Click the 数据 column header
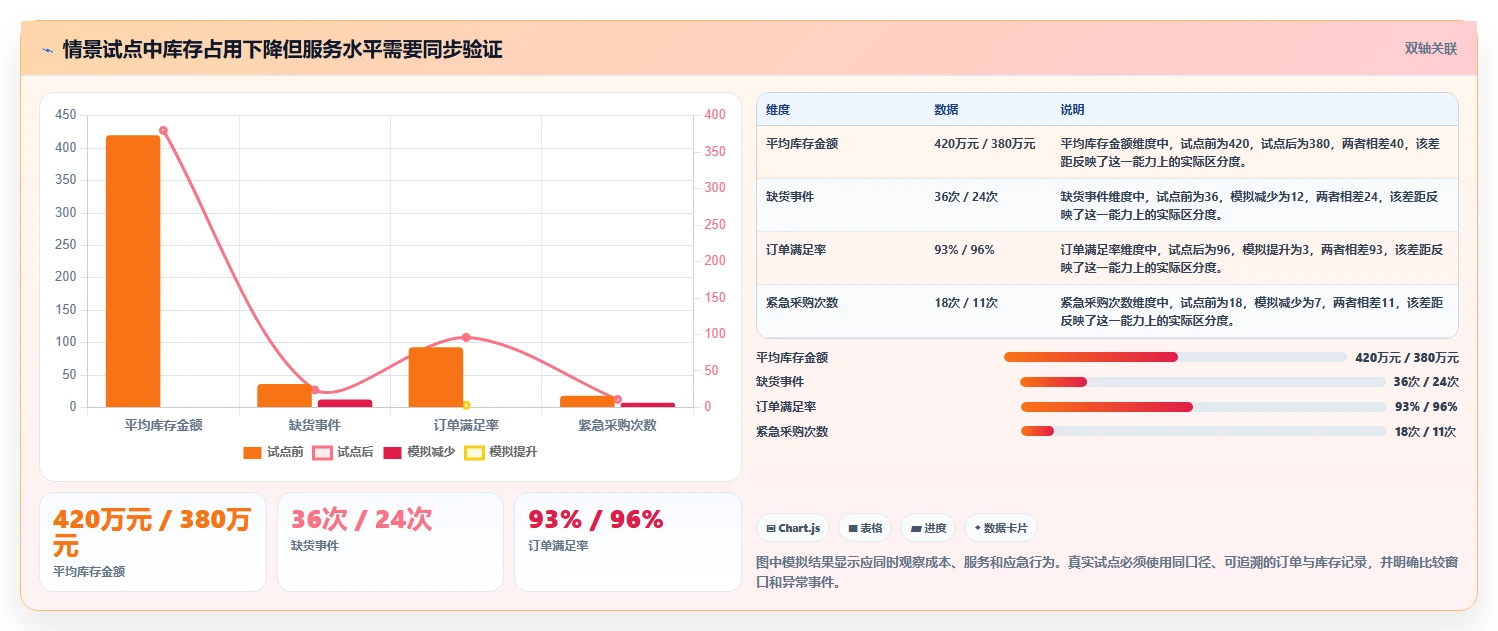The height and width of the screenshot is (631, 1498). (x=946, y=110)
